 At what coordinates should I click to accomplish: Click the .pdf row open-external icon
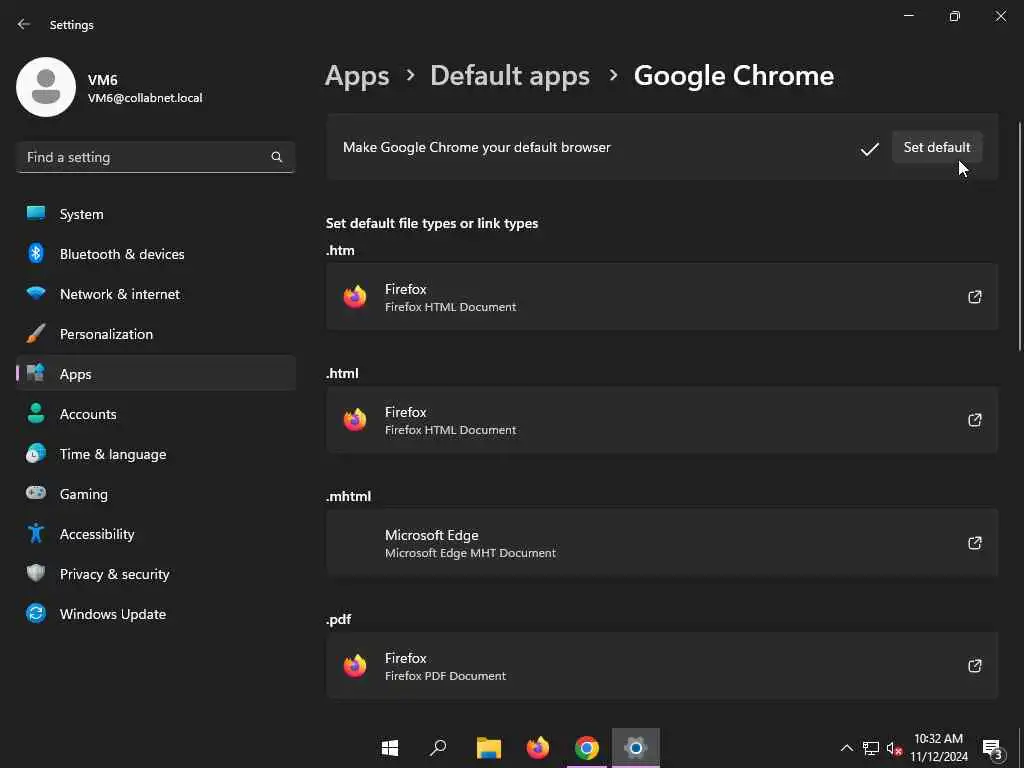pos(974,666)
